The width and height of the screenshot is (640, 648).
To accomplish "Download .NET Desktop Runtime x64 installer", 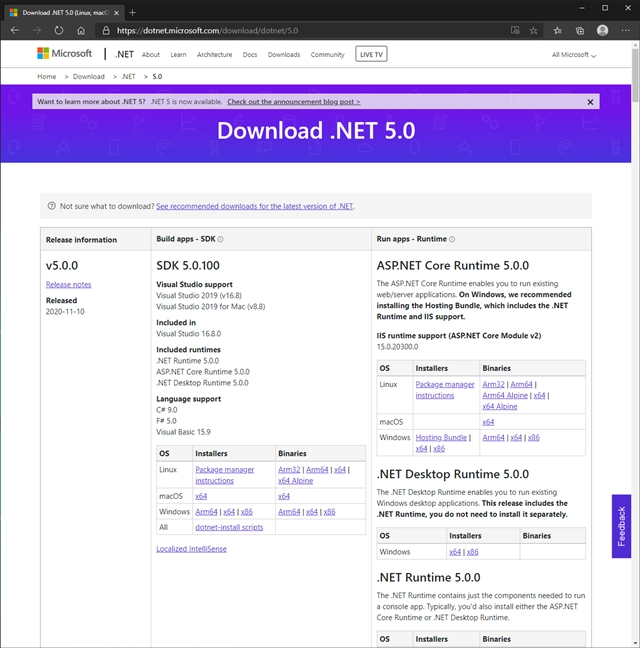I will (455, 552).
